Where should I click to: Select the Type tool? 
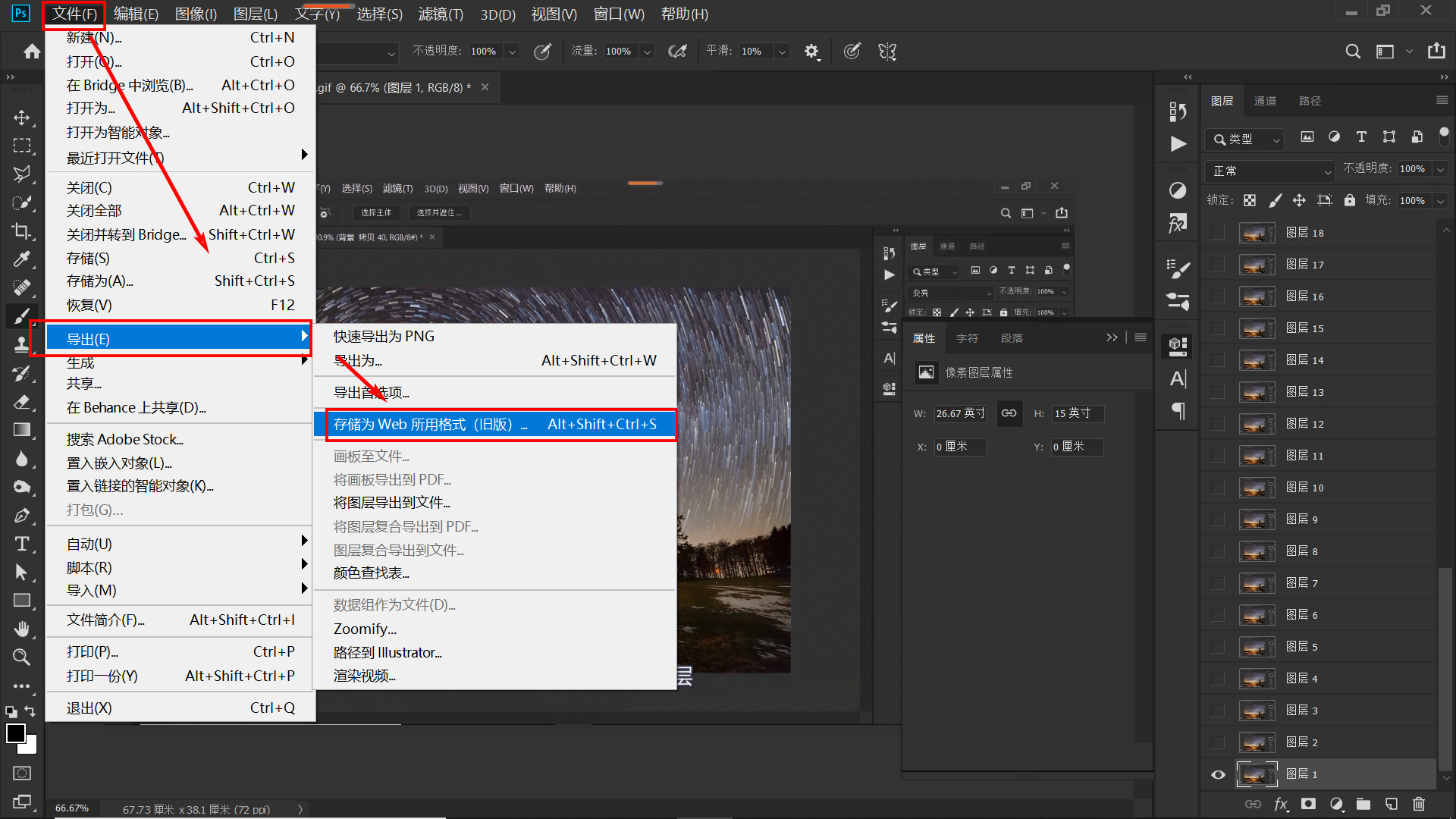[22, 543]
